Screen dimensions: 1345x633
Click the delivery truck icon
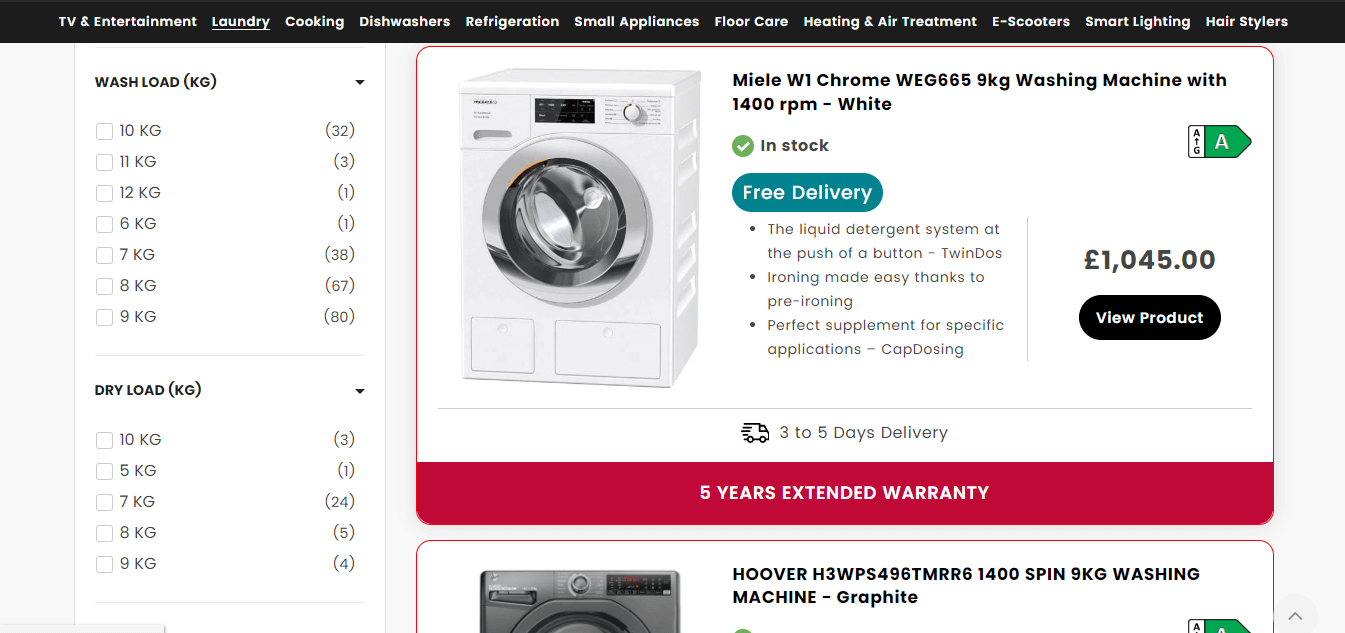pyautogui.click(x=755, y=432)
